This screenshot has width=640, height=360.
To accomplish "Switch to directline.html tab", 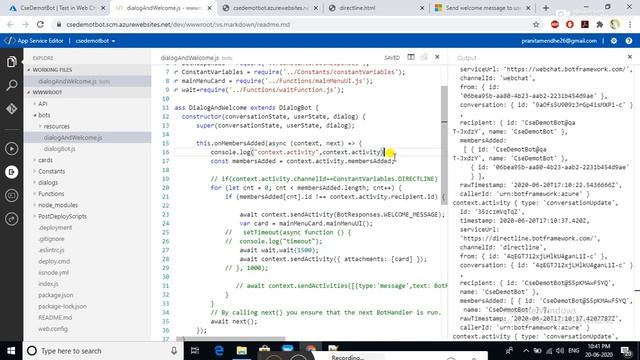I will pos(376,8).
